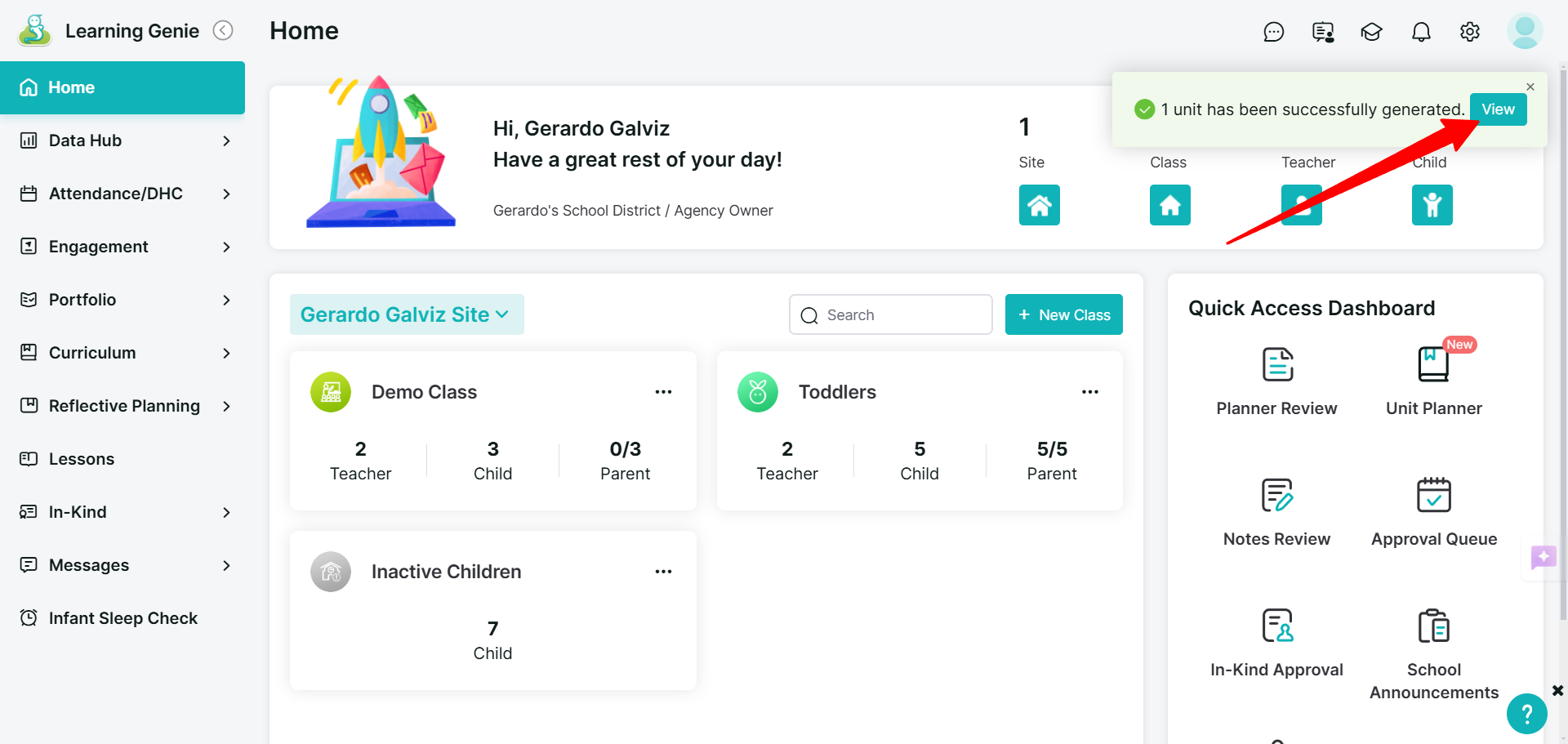
Task: Click the graduation cap training icon
Action: point(1371,32)
